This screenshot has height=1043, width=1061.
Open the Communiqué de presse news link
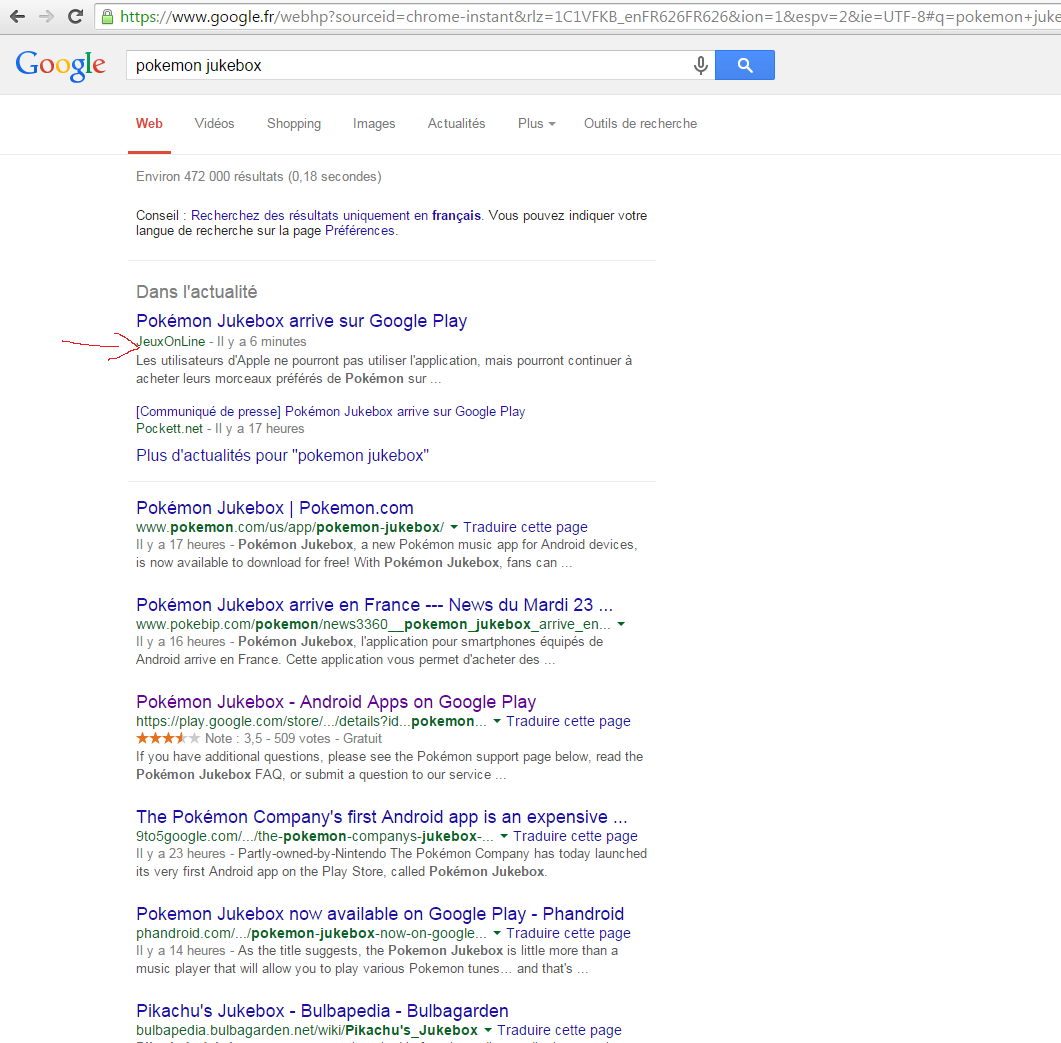click(330, 412)
